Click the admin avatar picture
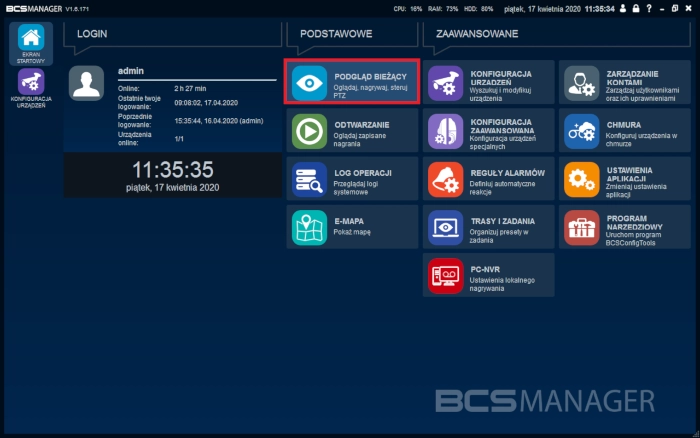700x438 pixels. [x=87, y=83]
